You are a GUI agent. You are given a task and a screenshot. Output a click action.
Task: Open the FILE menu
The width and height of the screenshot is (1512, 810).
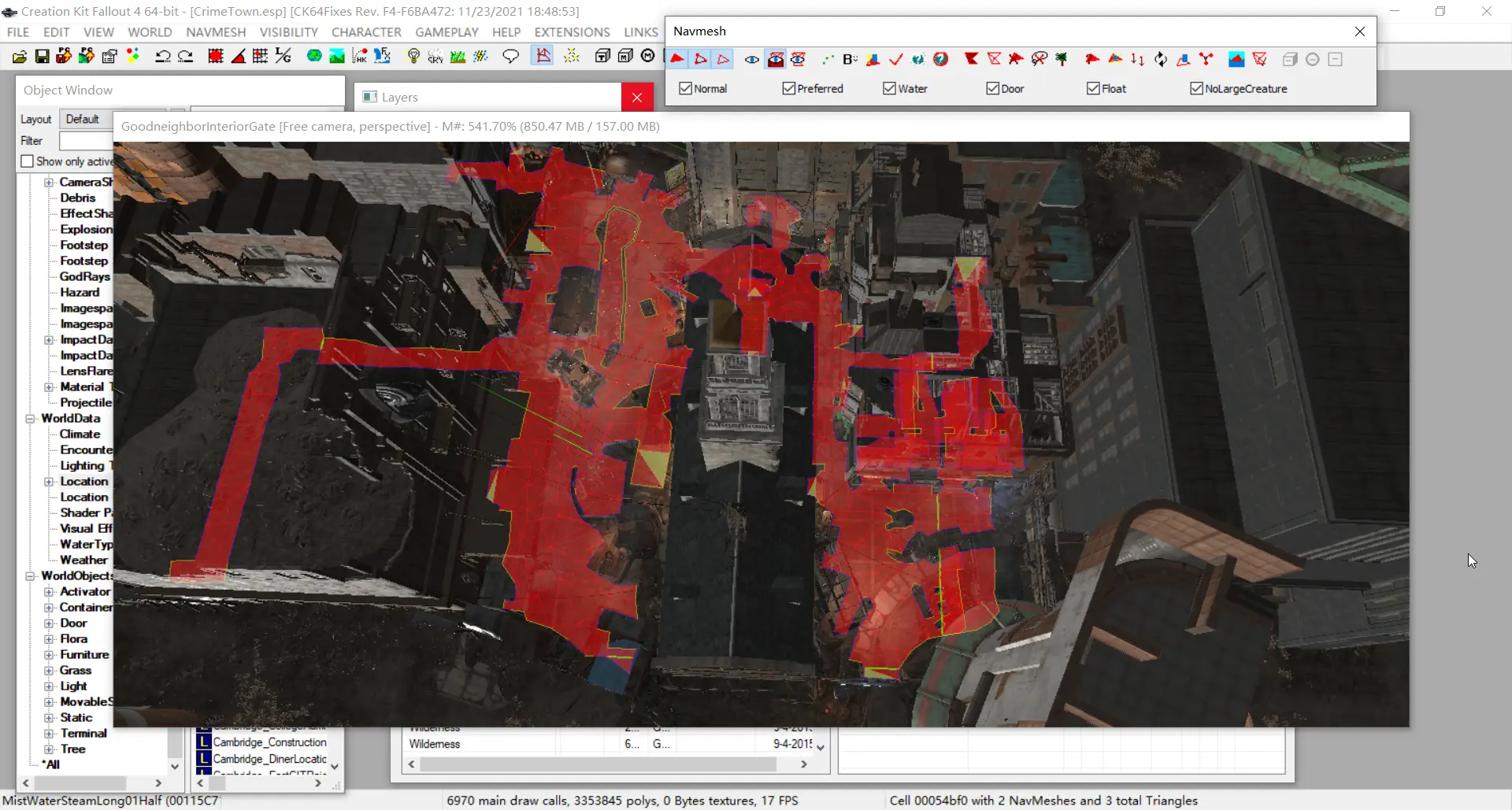pos(17,32)
